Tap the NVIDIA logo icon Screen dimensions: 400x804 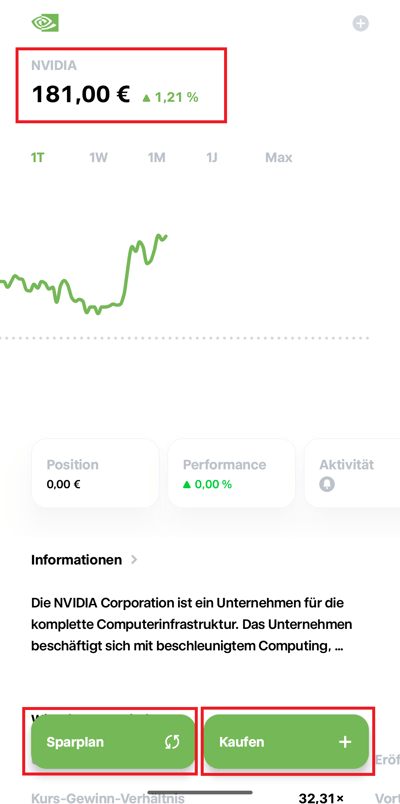click(45, 23)
